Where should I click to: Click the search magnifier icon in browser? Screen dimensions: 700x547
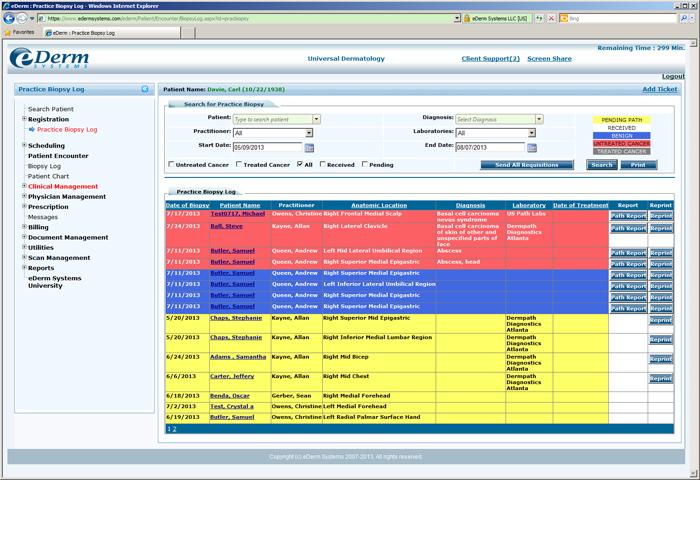[683, 18]
